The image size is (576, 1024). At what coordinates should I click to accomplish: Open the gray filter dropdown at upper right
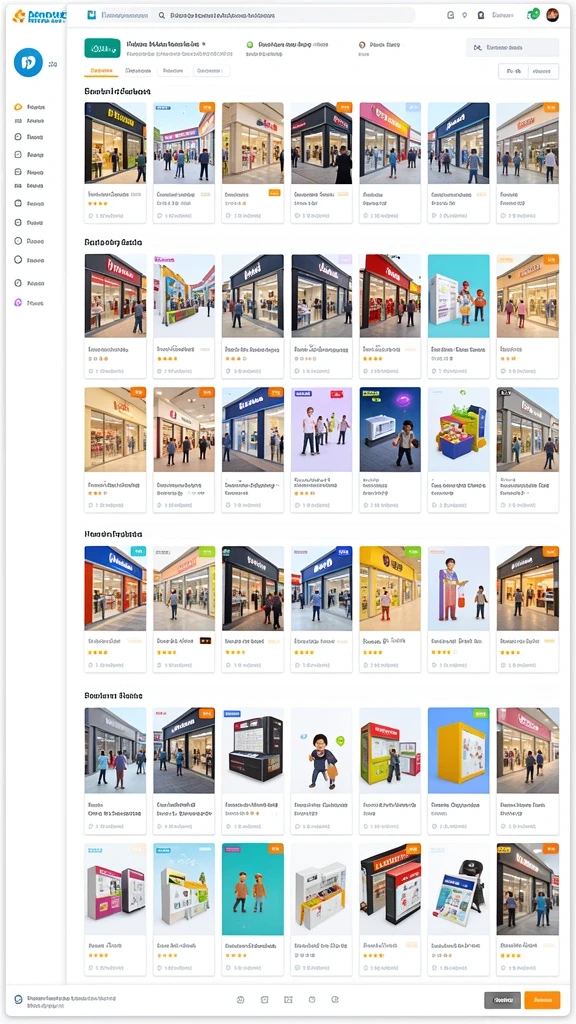point(513,48)
